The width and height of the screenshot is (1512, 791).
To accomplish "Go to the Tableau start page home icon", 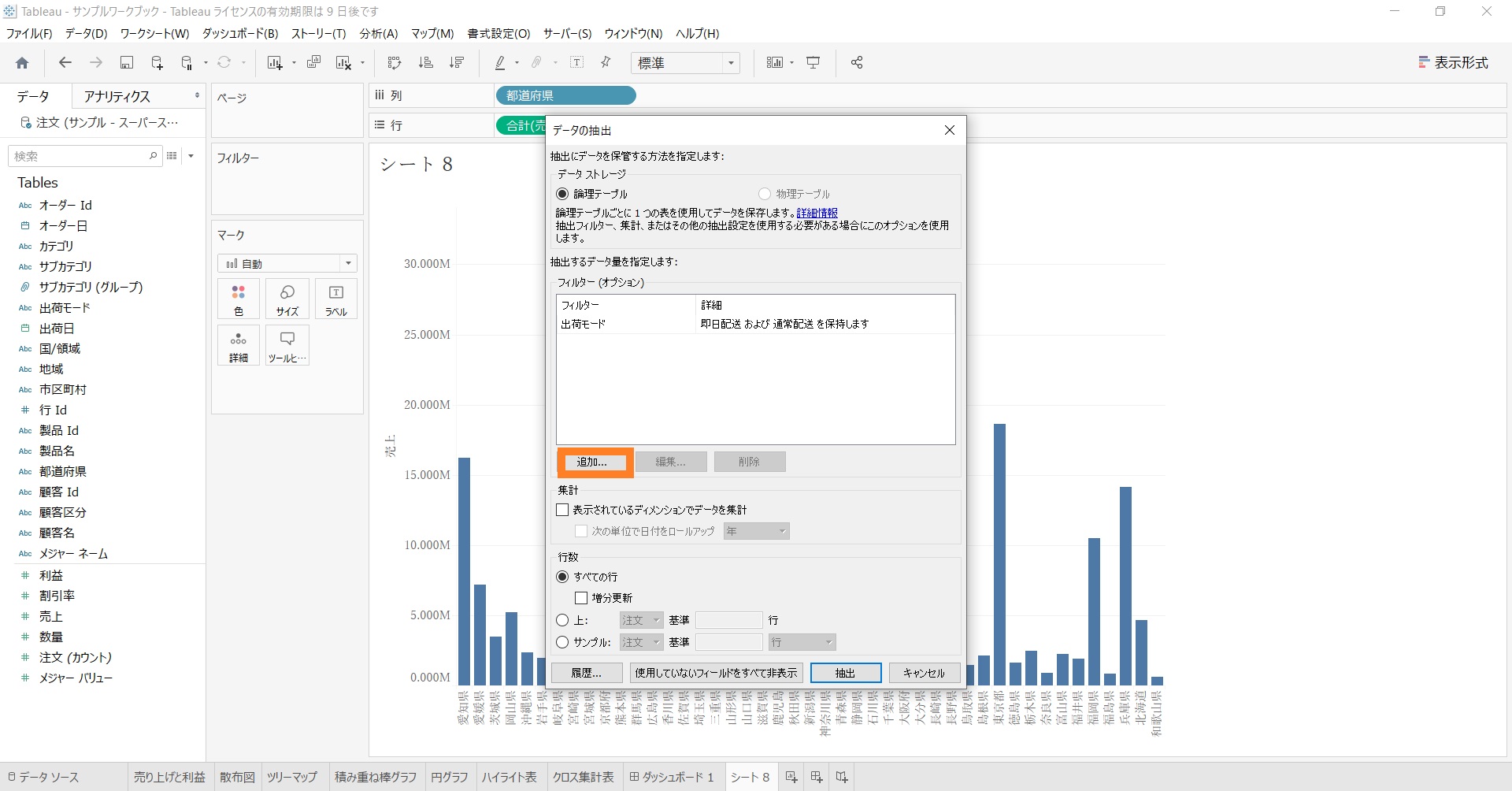I will (22, 63).
